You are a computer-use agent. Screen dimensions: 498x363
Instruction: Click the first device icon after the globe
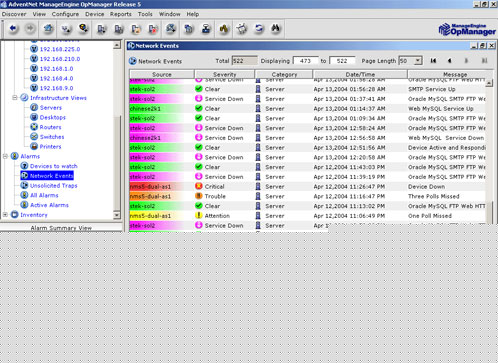pyautogui.click(x=101, y=29)
